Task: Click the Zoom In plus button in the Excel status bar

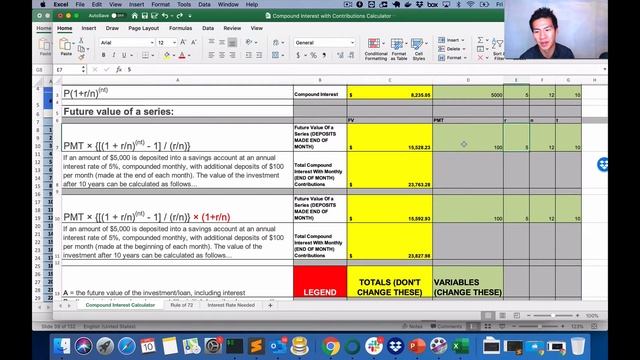Action: click(x=577, y=316)
